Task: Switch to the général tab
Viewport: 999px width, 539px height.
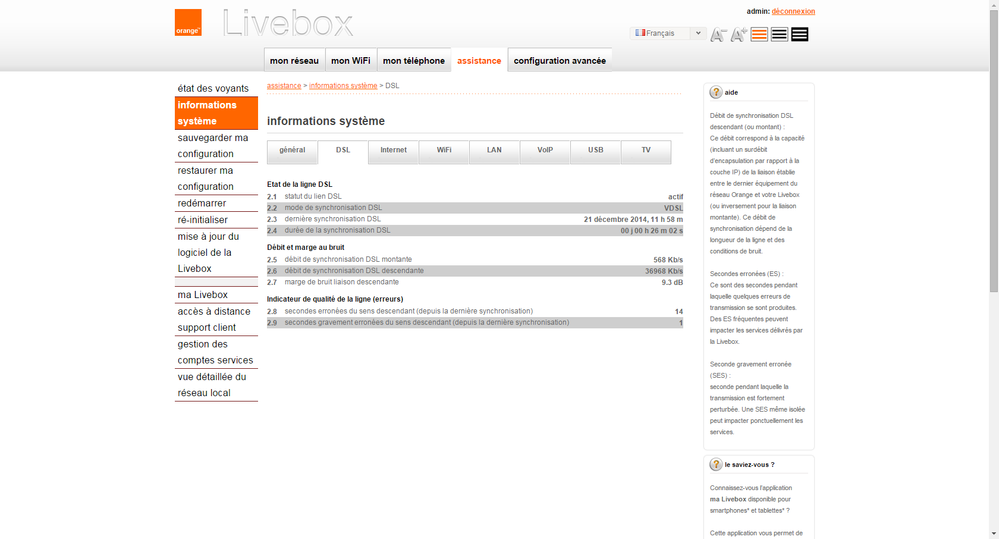Action: (x=292, y=152)
